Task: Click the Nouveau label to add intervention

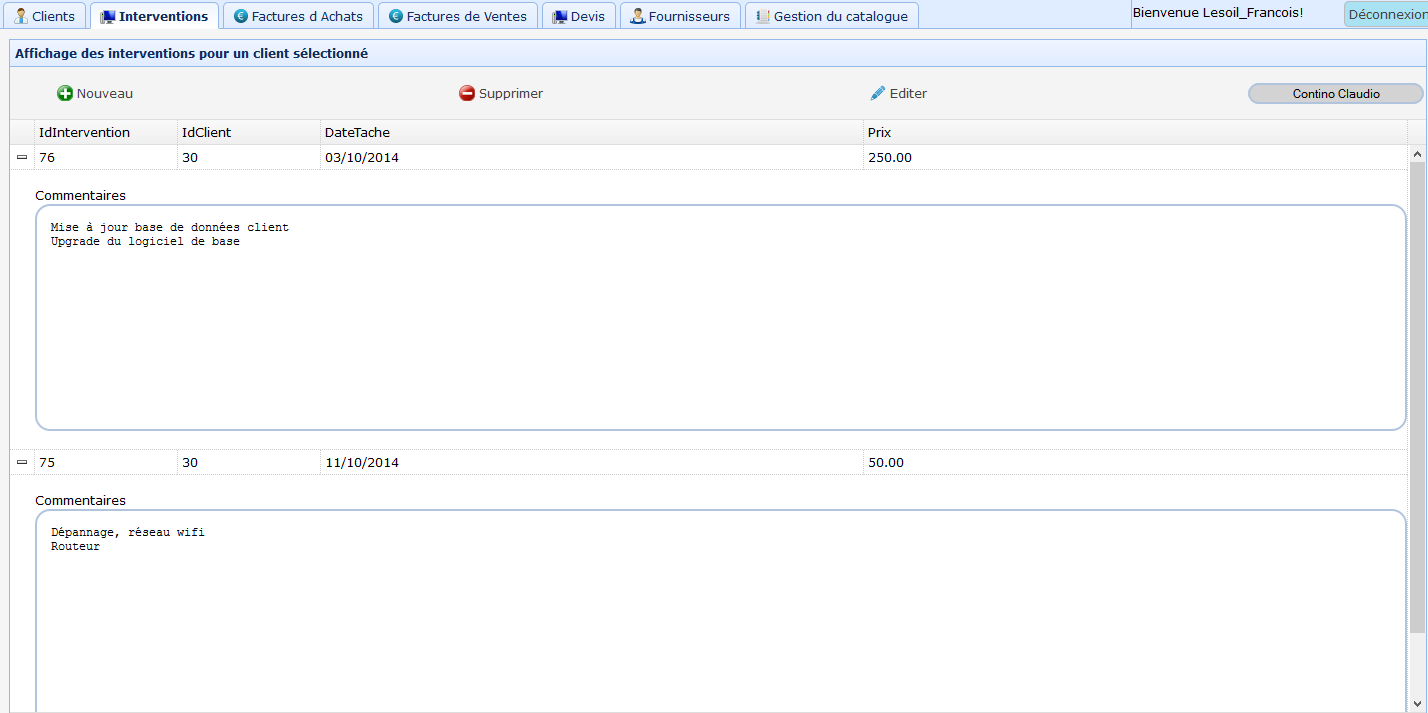Action: (x=105, y=93)
